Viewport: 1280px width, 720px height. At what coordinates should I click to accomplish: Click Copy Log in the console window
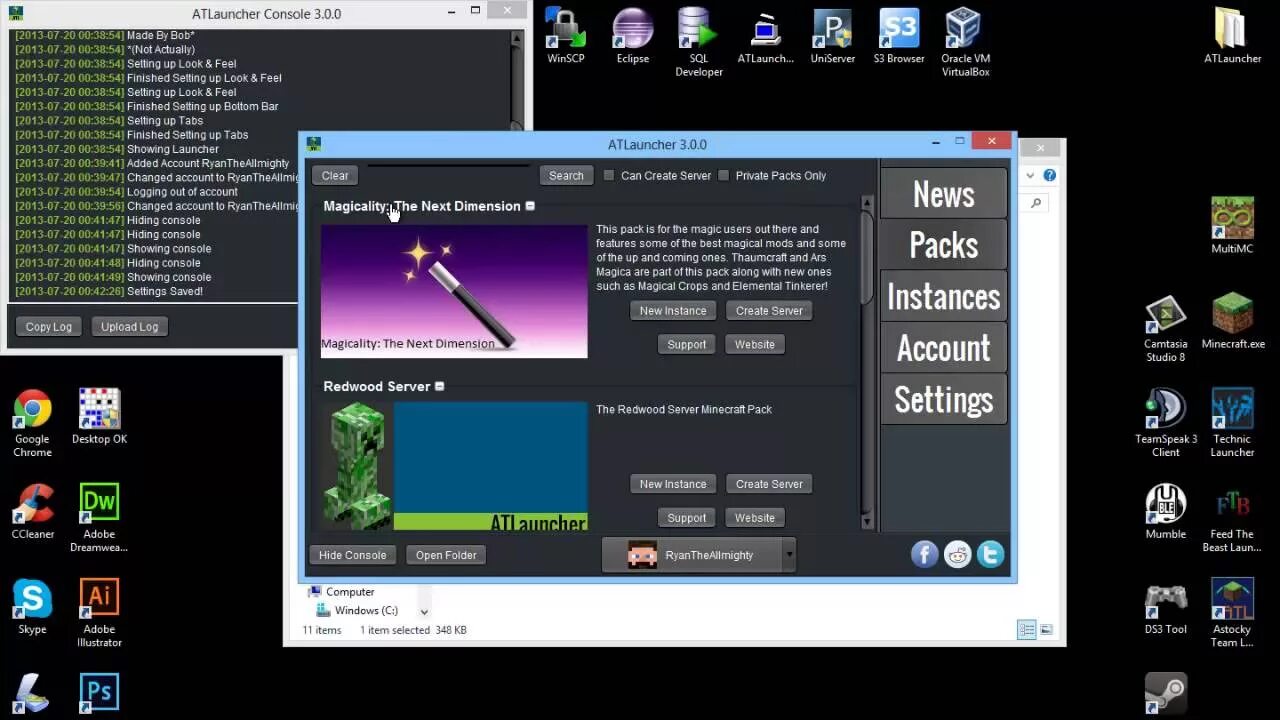[49, 326]
